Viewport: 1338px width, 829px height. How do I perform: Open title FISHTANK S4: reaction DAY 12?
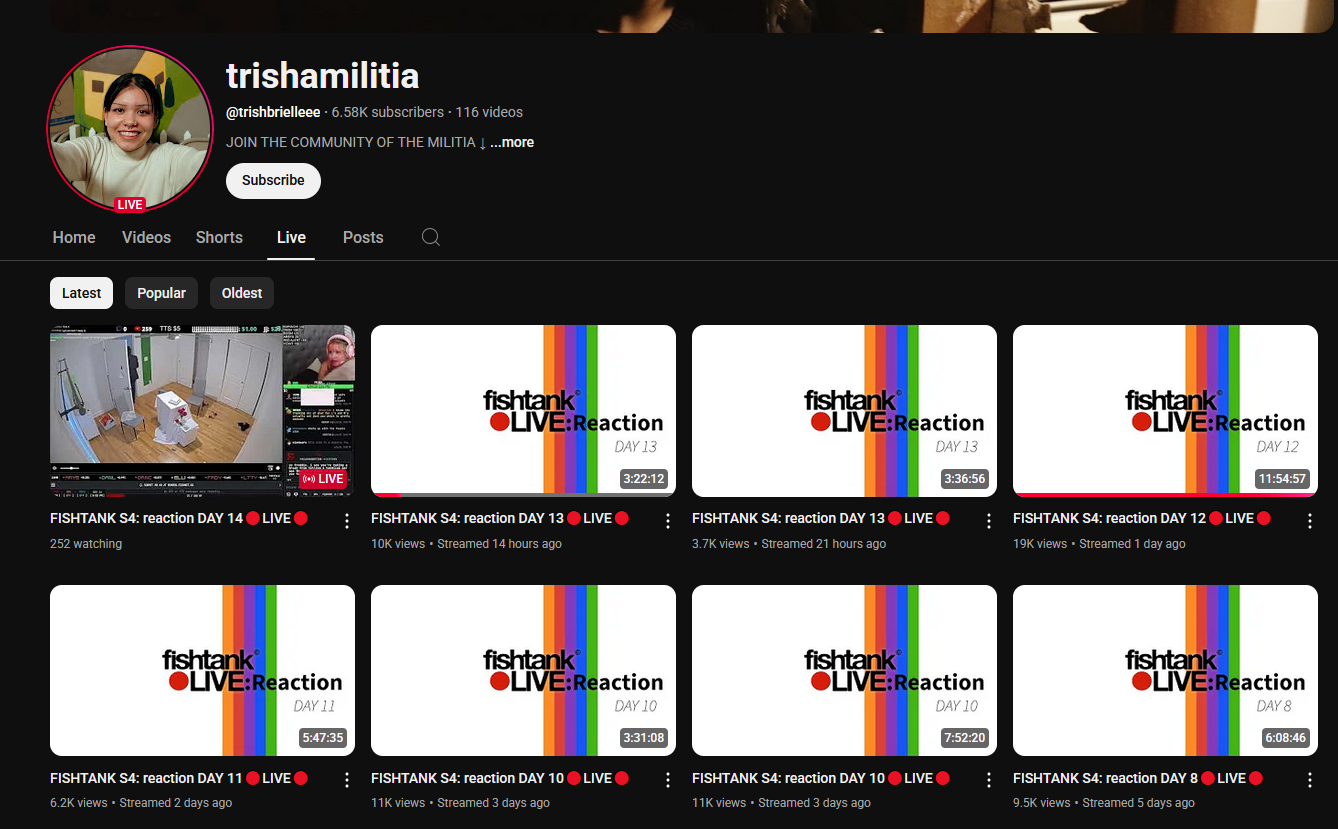pos(1142,518)
